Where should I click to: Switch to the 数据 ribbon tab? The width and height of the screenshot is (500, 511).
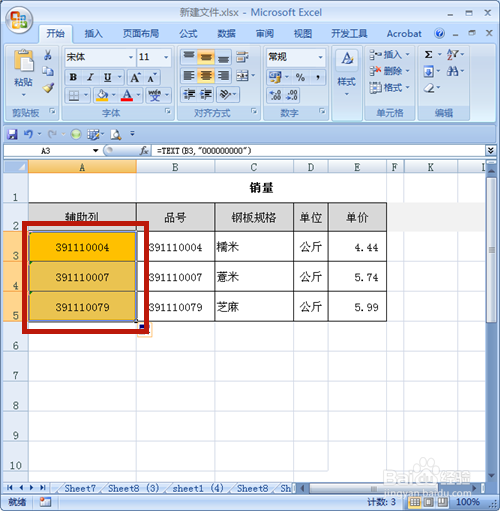pyautogui.click(x=227, y=34)
